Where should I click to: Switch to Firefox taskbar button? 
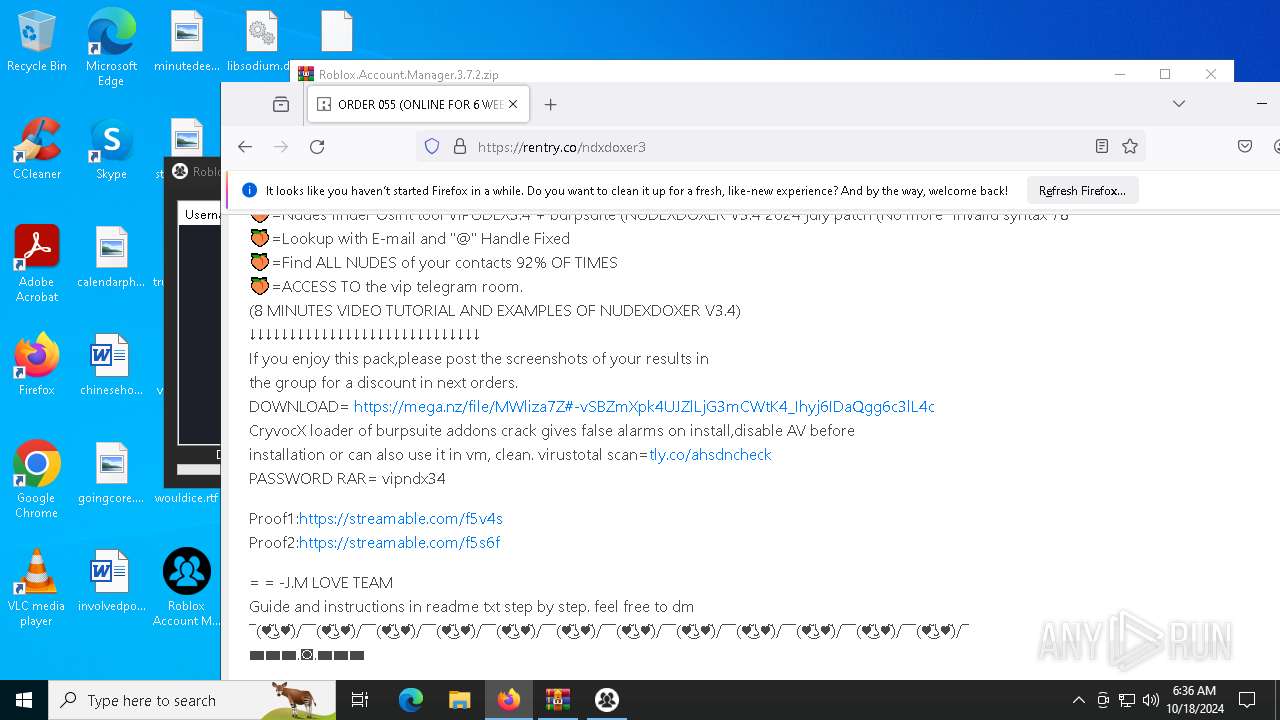pos(509,700)
